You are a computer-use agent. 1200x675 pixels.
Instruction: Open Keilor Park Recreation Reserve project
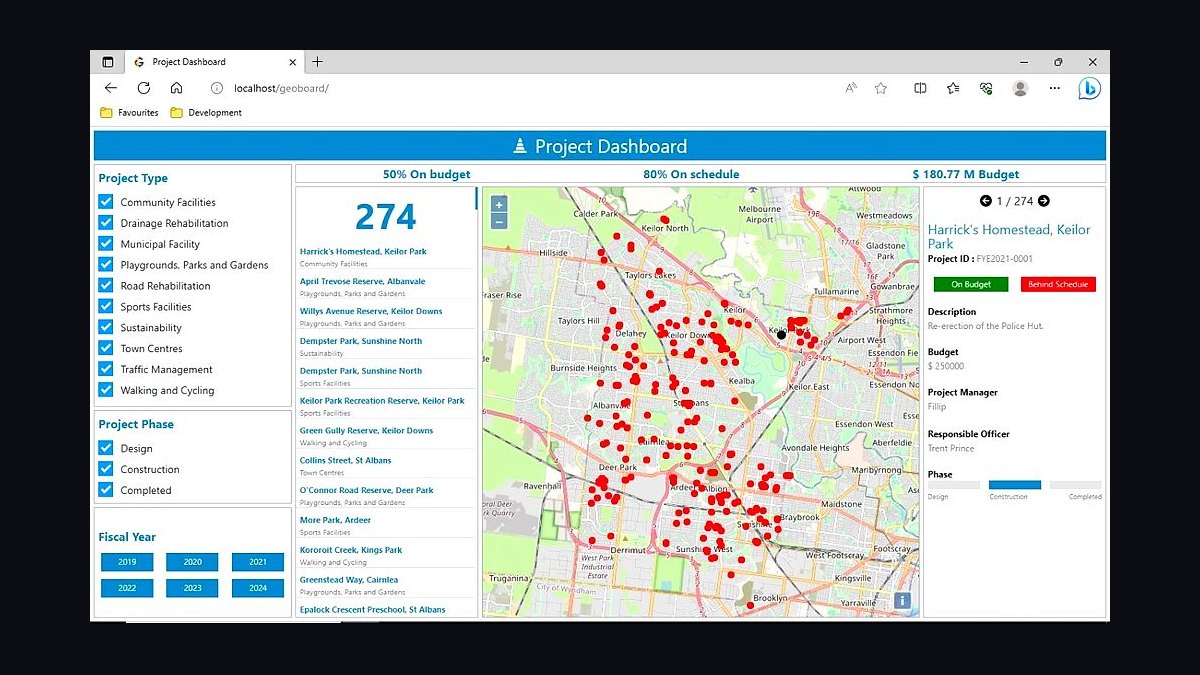pos(382,400)
